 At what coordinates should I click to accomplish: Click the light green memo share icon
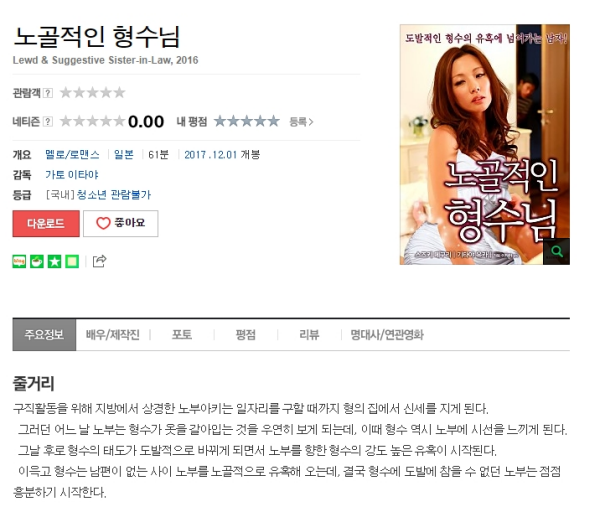click(72, 262)
